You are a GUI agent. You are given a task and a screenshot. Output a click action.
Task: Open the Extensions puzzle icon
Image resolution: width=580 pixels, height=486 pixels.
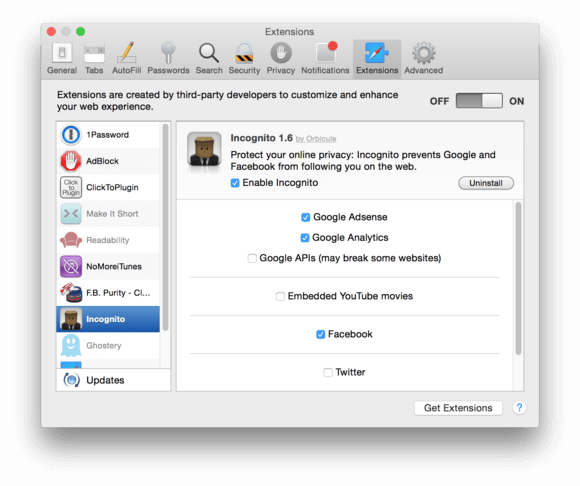click(x=377, y=53)
